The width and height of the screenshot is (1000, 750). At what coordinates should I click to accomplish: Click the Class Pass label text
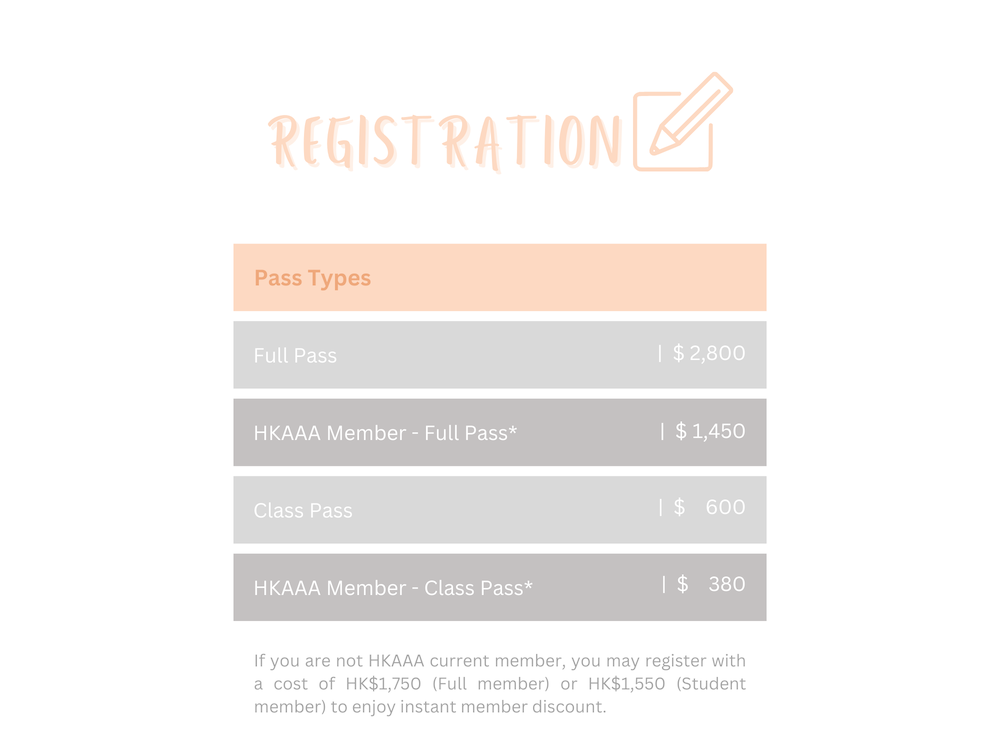(x=303, y=511)
